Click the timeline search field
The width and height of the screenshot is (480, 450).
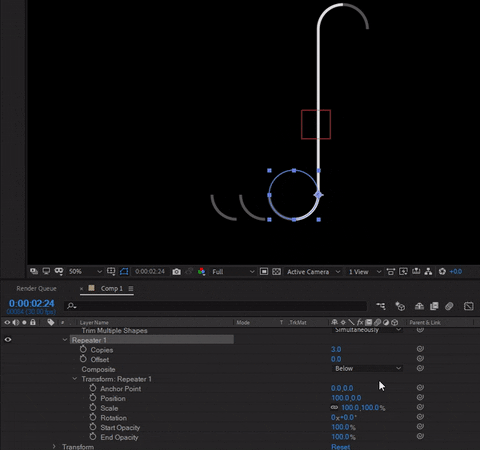pos(216,306)
